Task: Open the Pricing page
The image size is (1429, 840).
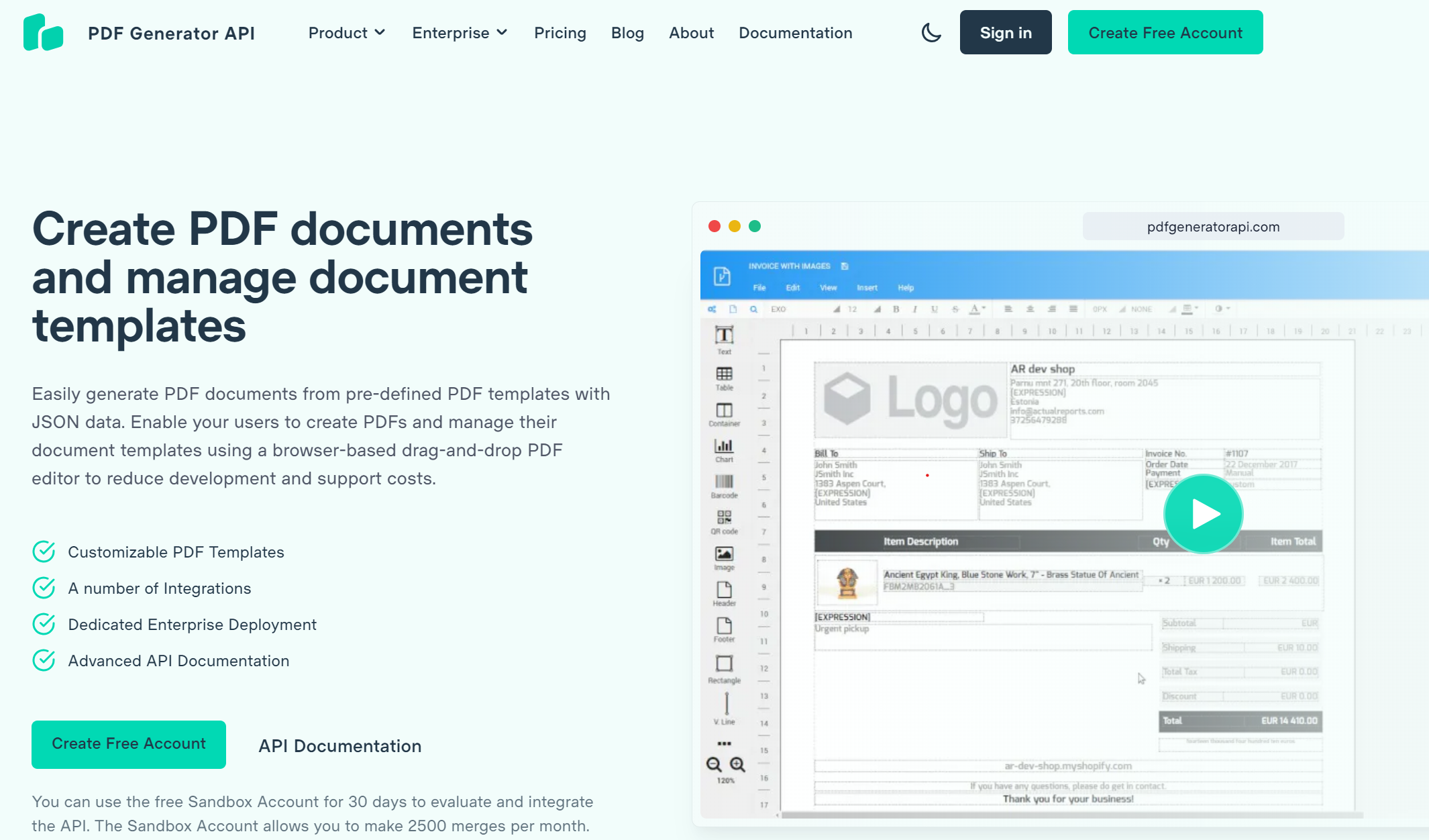Action: tap(560, 33)
